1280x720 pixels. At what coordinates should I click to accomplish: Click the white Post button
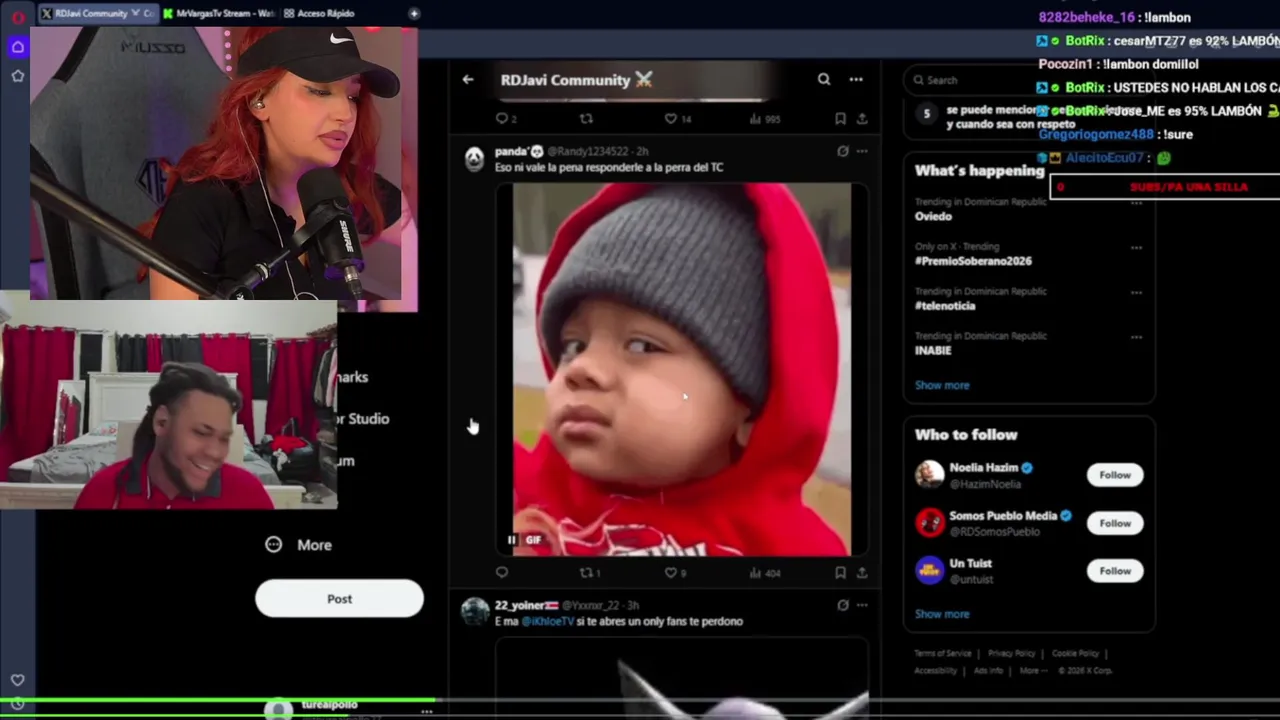(x=339, y=599)
